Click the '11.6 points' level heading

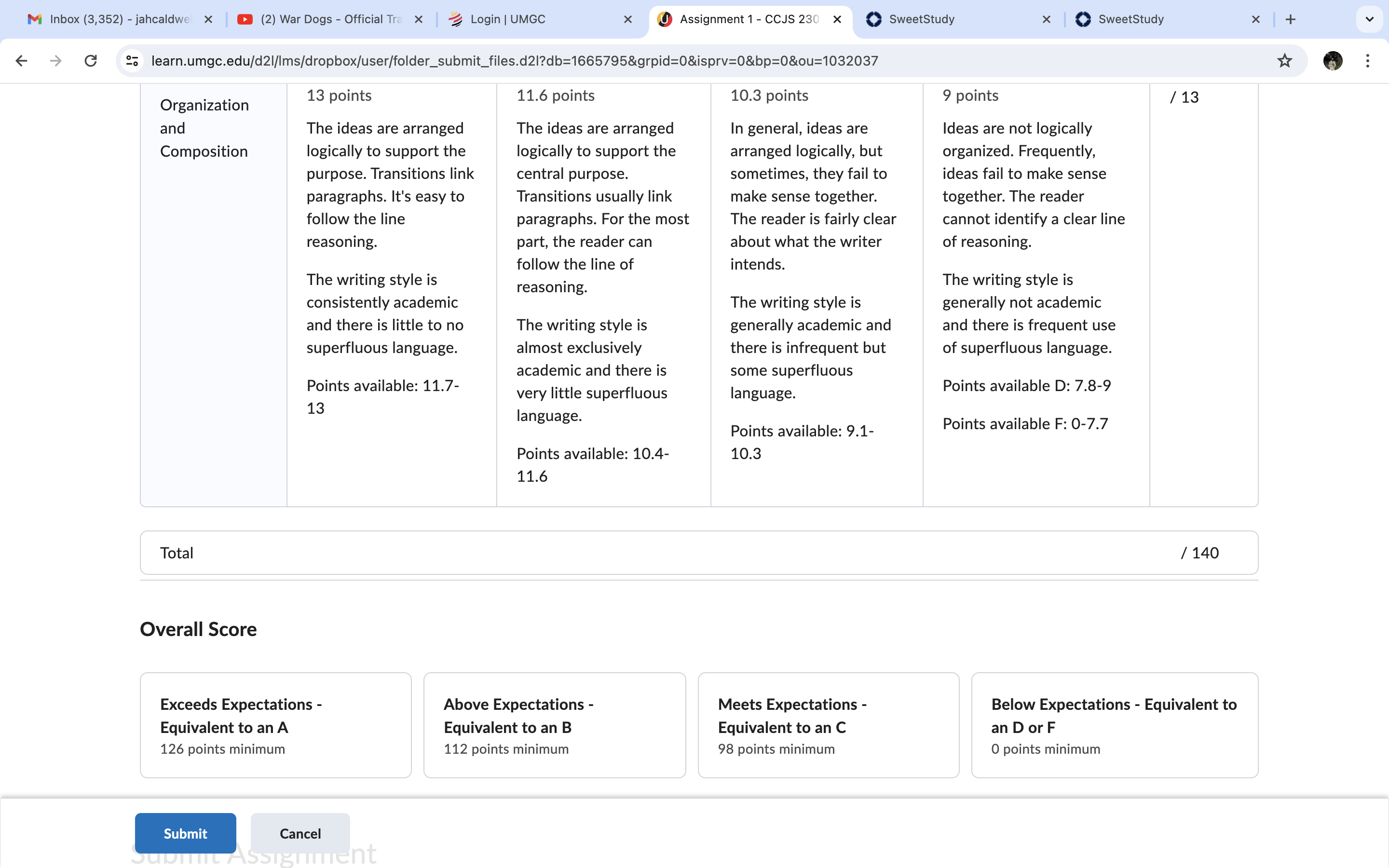[556, 95]
